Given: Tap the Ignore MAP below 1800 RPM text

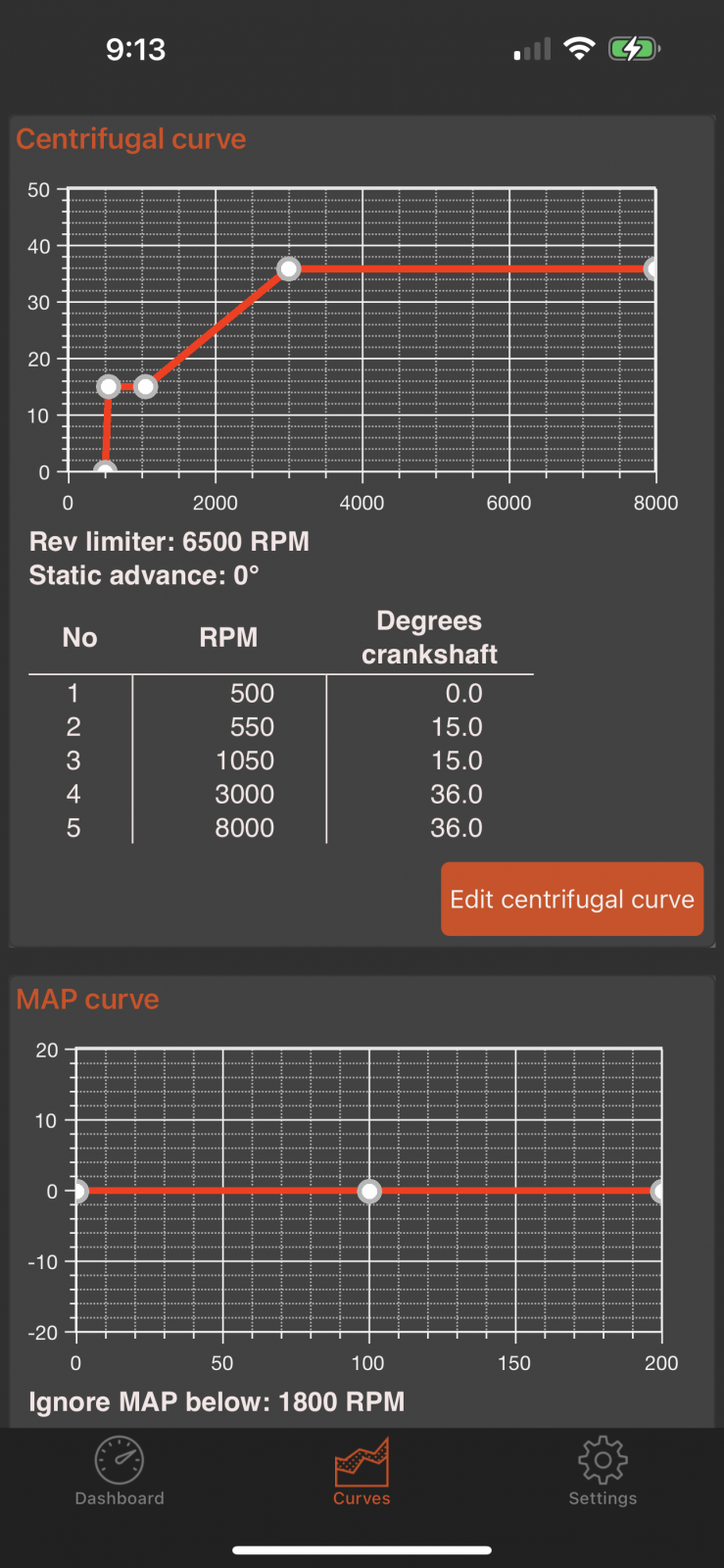Looking at the screenshot, I should [217, 1401].
